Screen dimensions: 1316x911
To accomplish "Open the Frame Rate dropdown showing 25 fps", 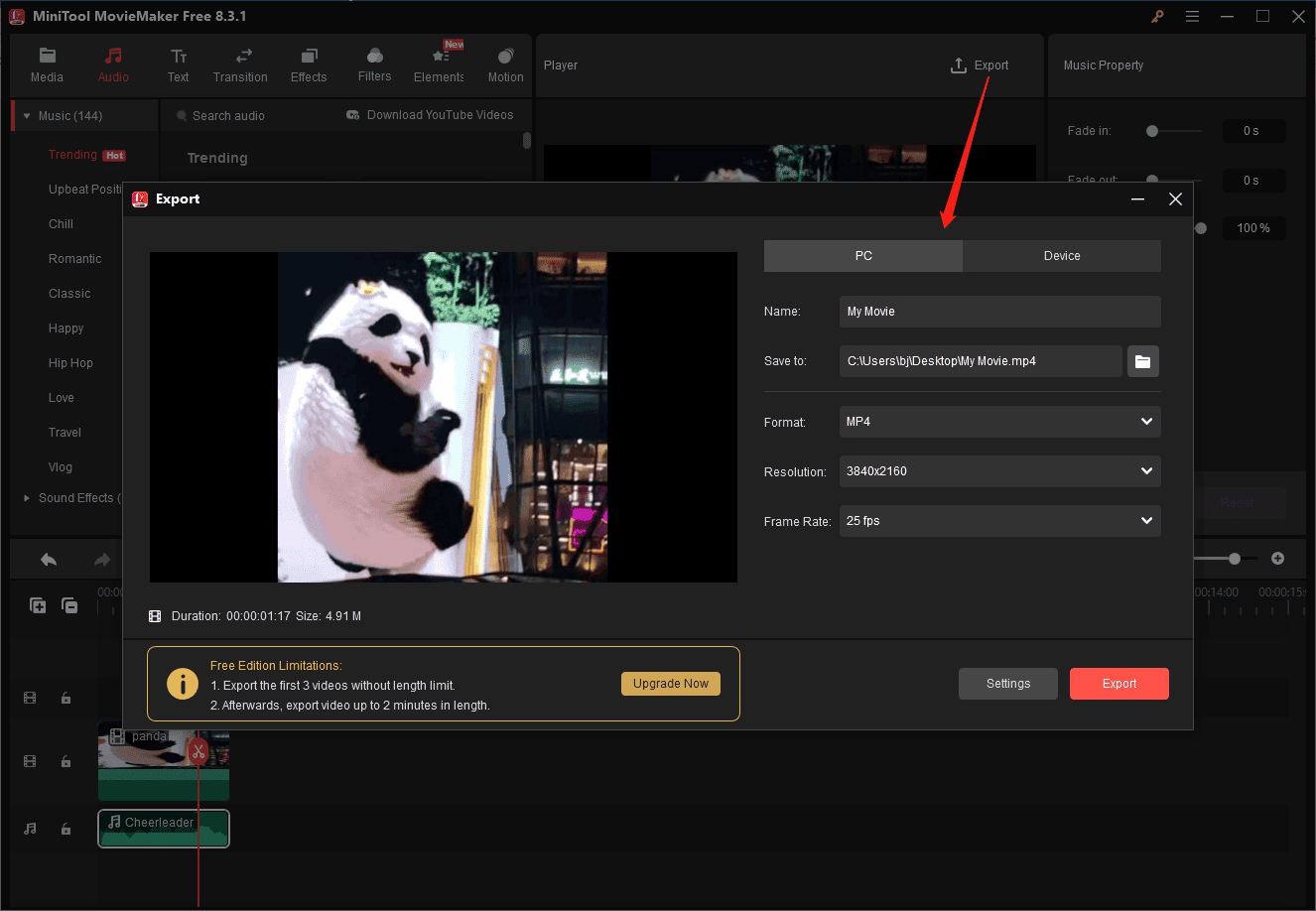I will (x=999, y=520).
